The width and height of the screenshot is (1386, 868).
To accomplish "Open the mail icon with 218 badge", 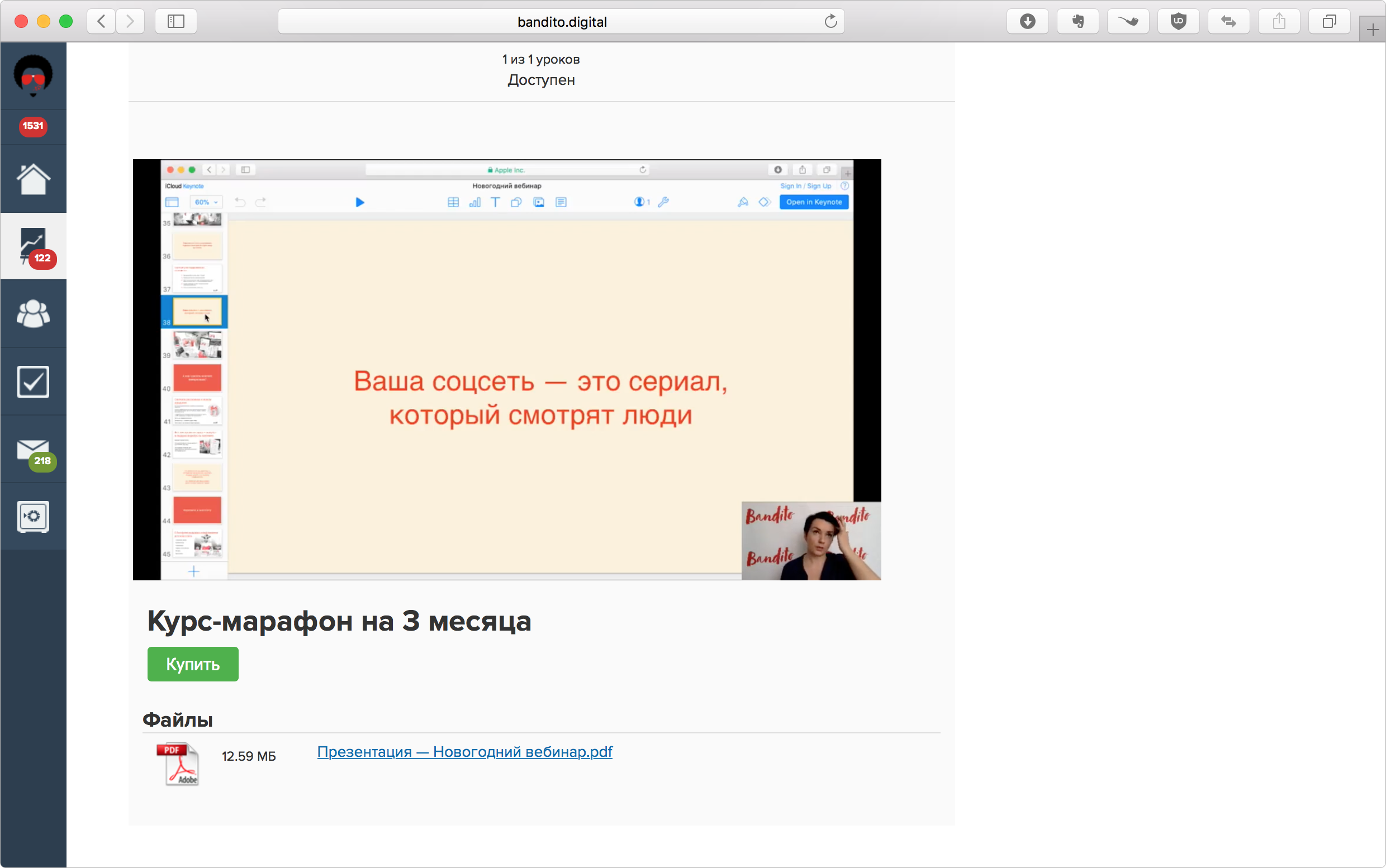I will [x=34, y=451].
